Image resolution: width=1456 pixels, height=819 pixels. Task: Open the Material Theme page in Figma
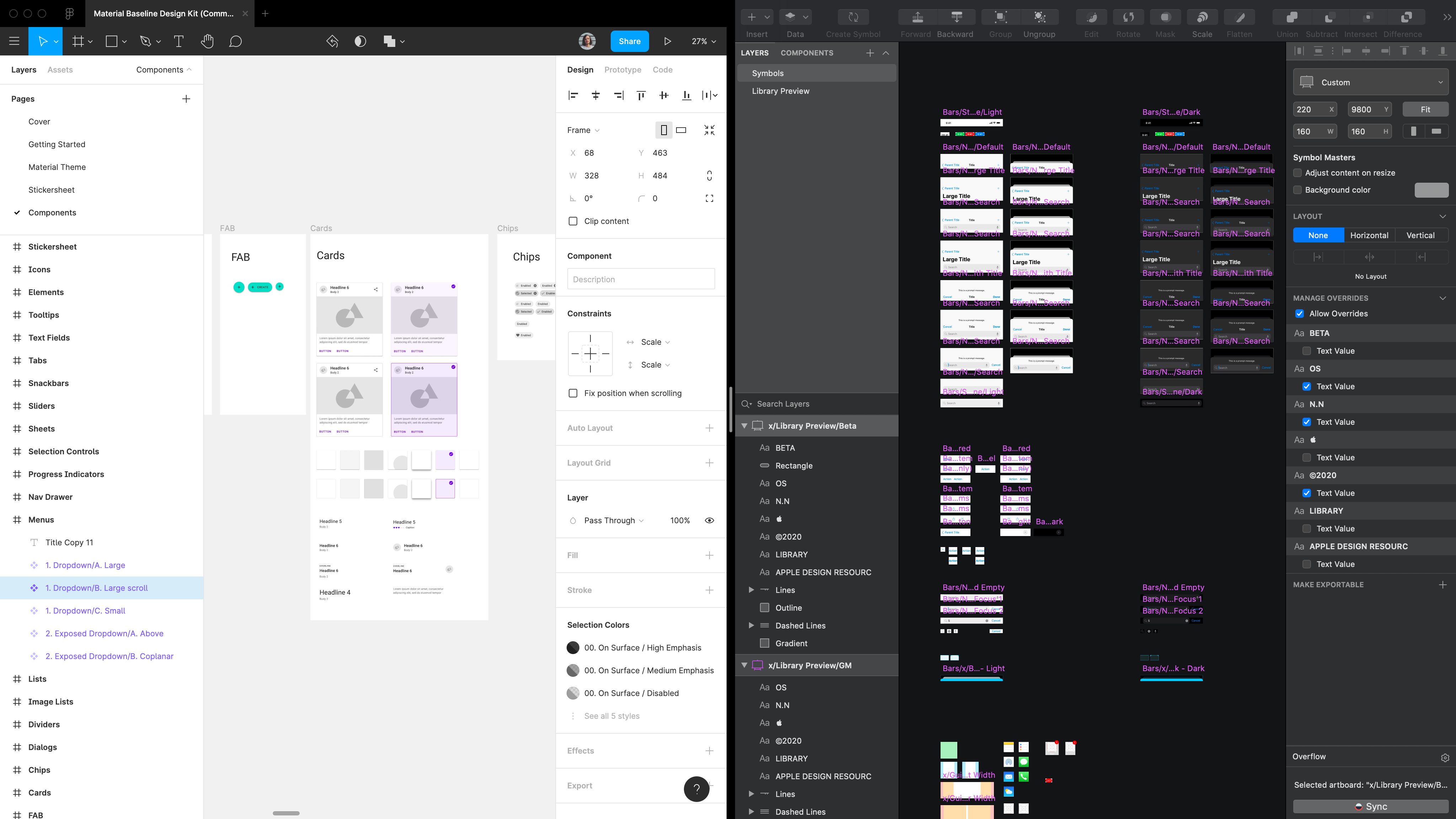tap(57, 167)
